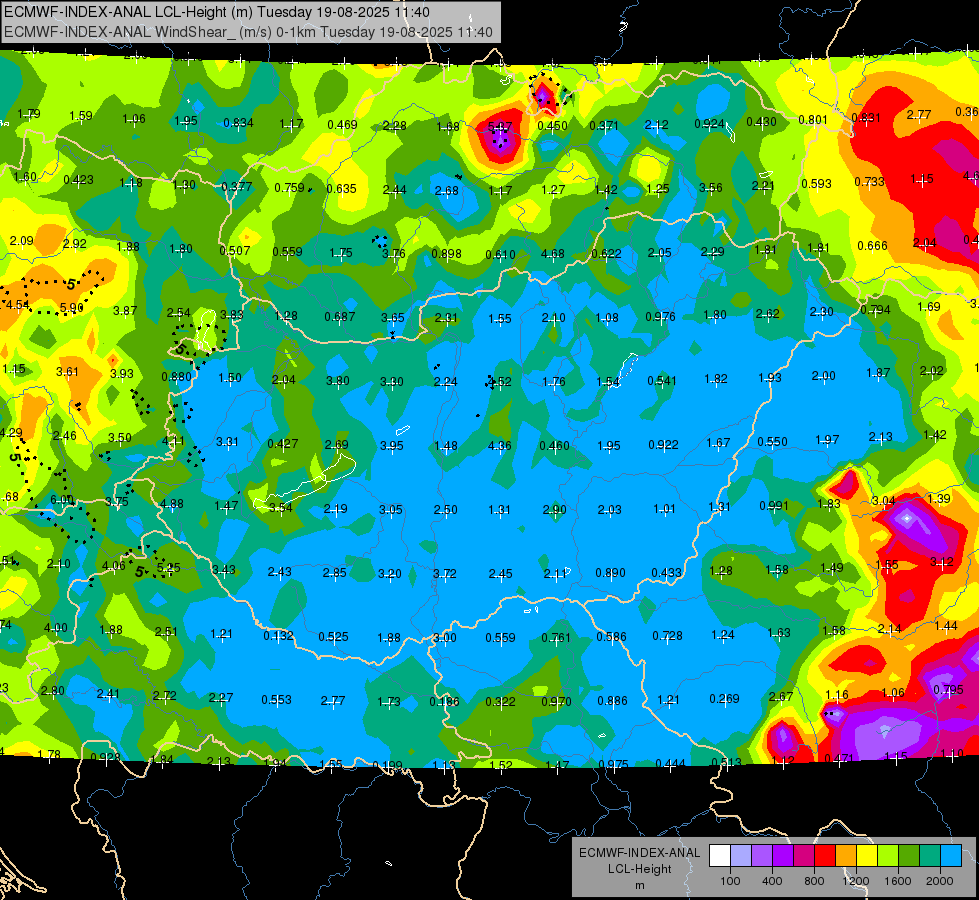Click the wind shear value 2.69
Screen dimensions: 979x900
(337, 444)
